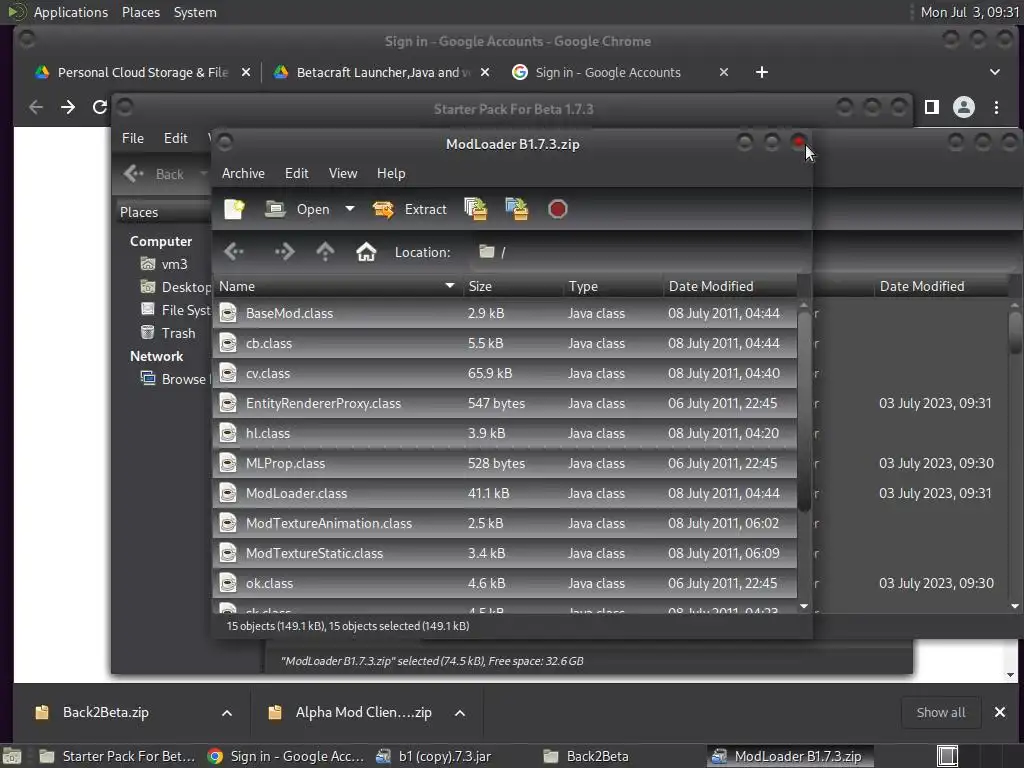
Task: Sort archive list by Date Modified column
Action: (x=730, y=286)
